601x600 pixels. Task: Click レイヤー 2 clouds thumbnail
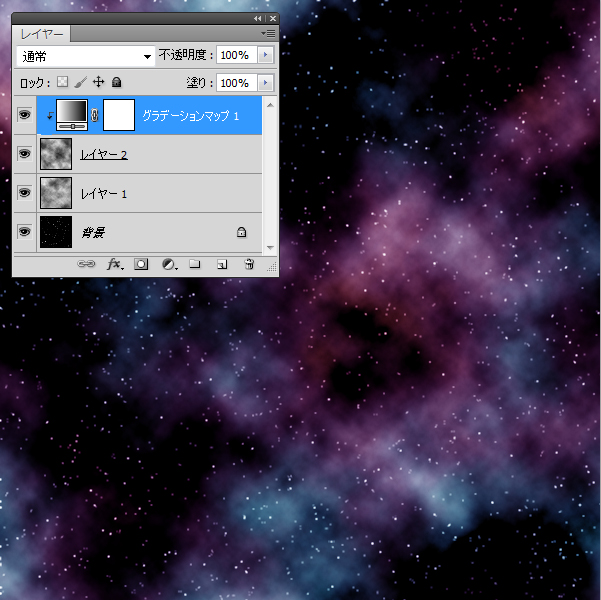[56, 154]
